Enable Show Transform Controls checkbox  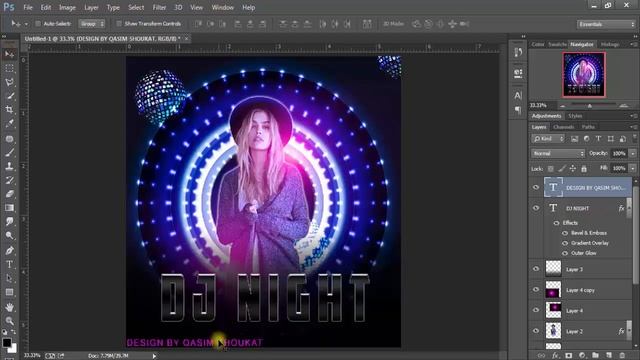119,24
